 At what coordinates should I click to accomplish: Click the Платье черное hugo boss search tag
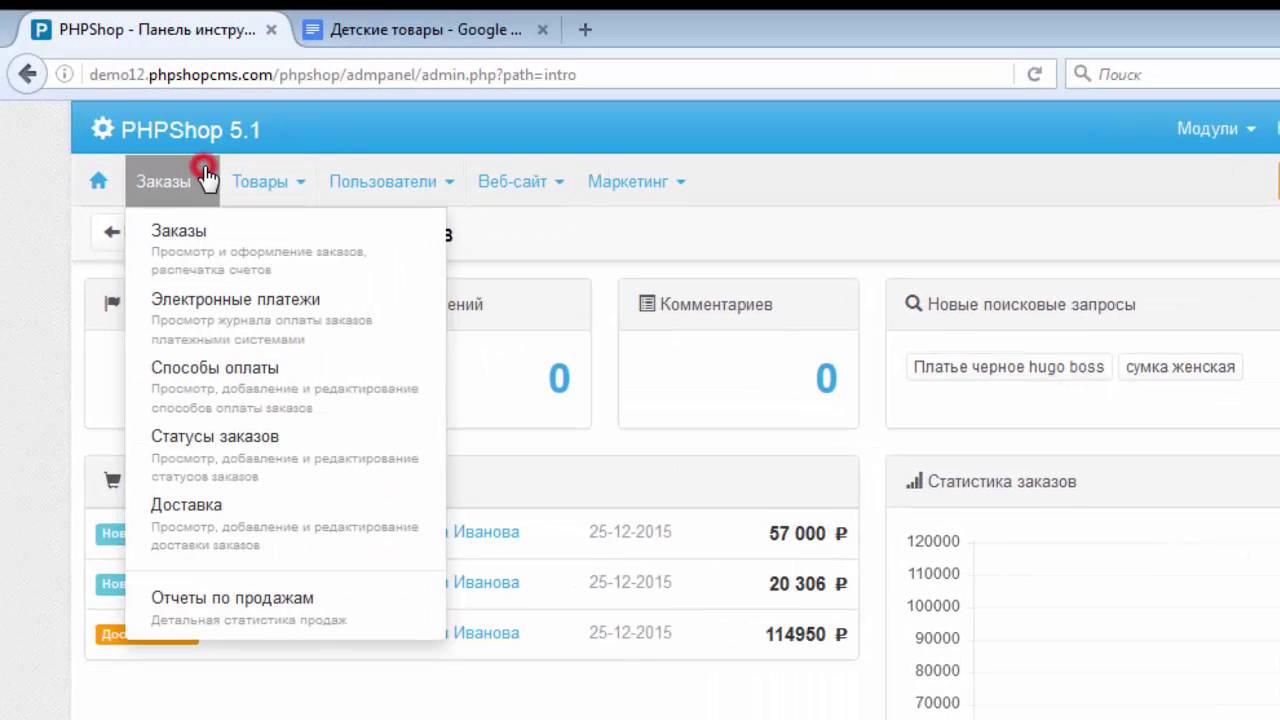point(1008,367)
